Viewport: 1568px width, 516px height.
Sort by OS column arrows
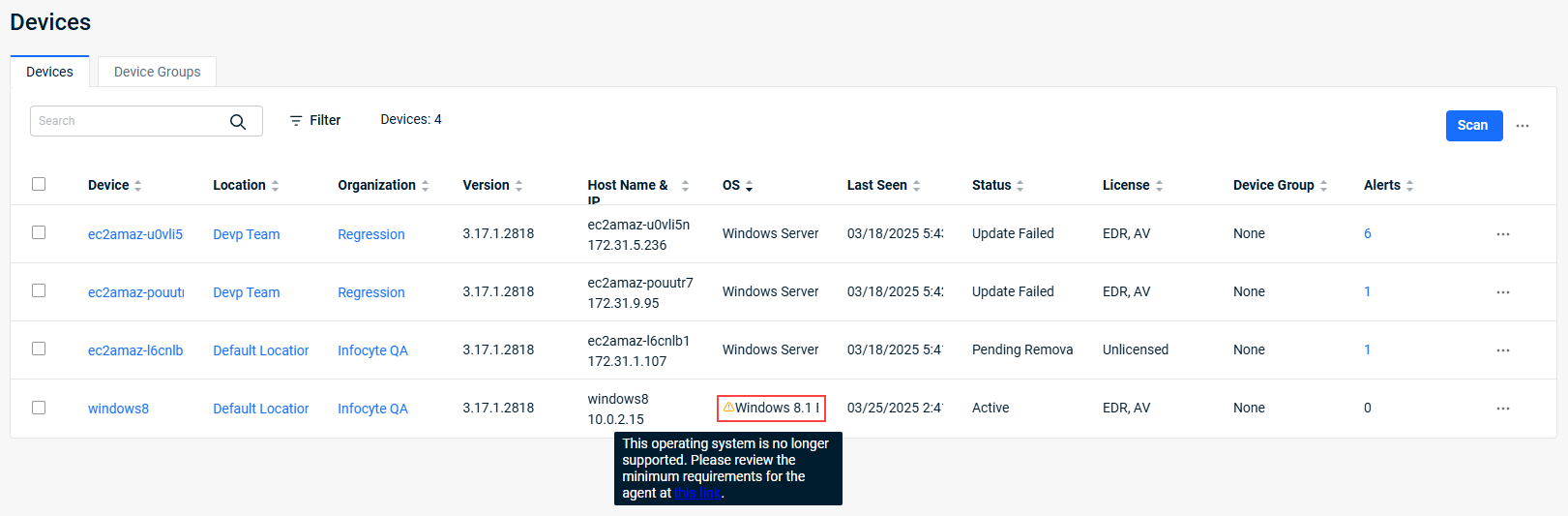pyautogui.click(x=749, y=186)
